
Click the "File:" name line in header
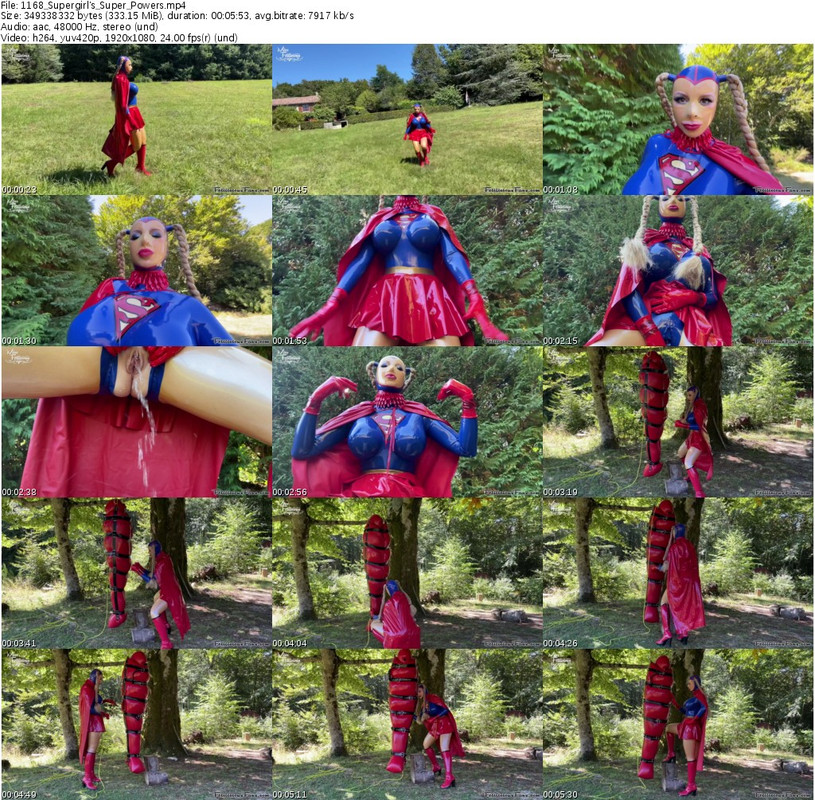tap(94, 5)
